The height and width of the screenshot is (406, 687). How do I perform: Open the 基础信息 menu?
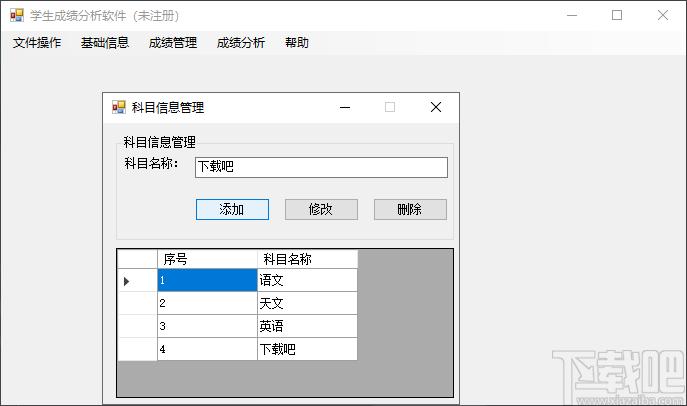click(x=105, y=42)
